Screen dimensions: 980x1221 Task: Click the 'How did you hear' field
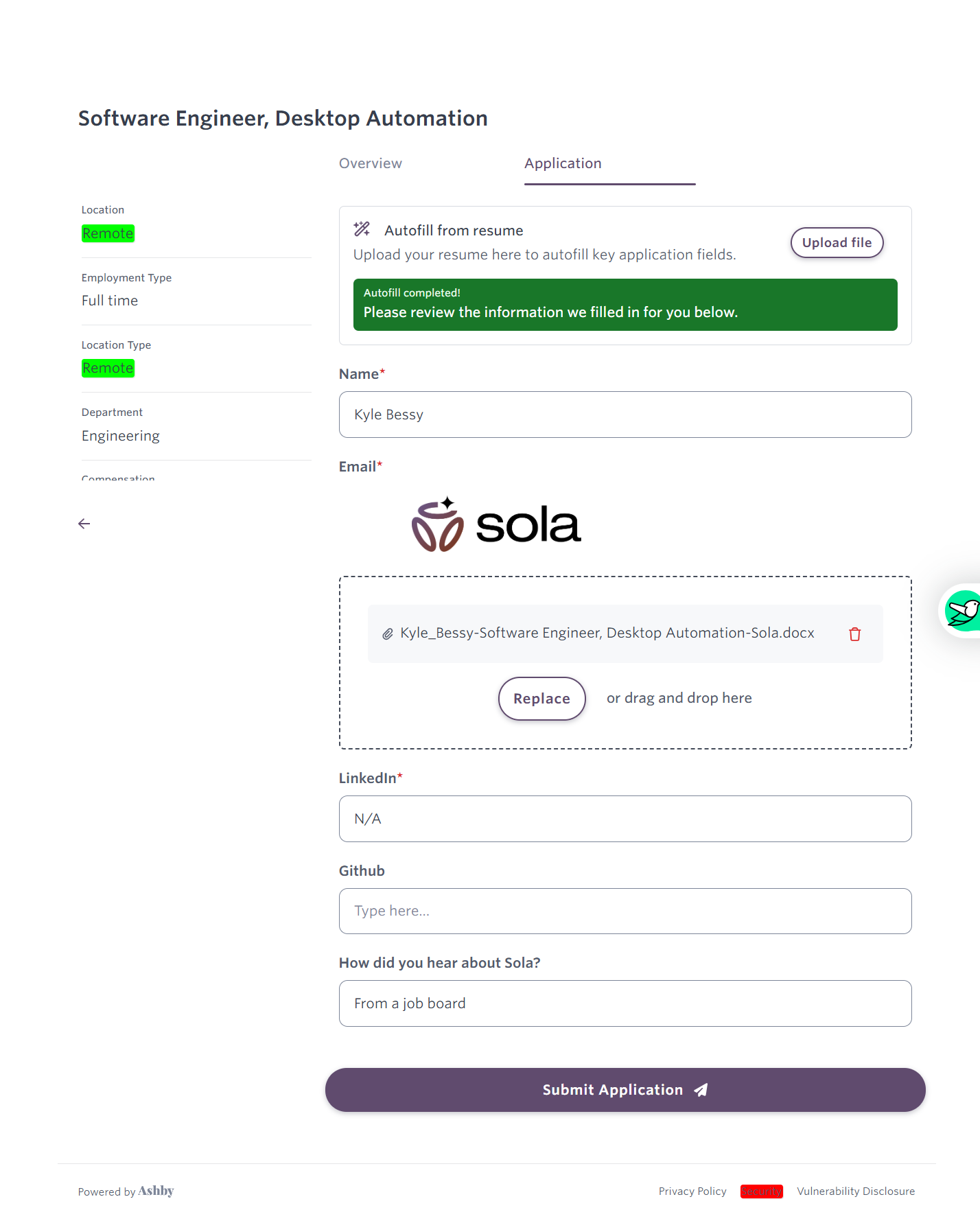pyautogui.click(x=625, y=1003)
